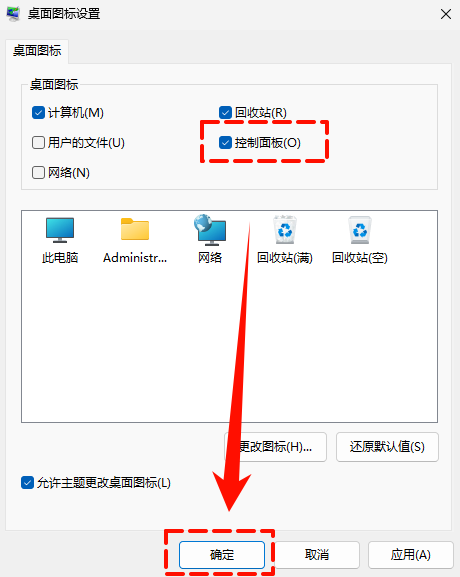This screenshot has width=460, height=577.
Task: Close the 桌面图标设置 dialog
Action: [446, 14]
